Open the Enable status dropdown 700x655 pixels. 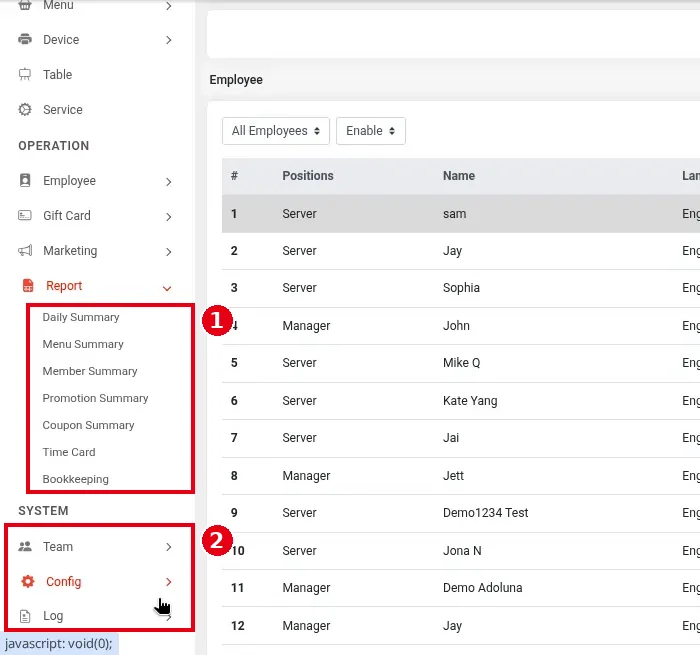pyautogui.click(x=371, y=131)
